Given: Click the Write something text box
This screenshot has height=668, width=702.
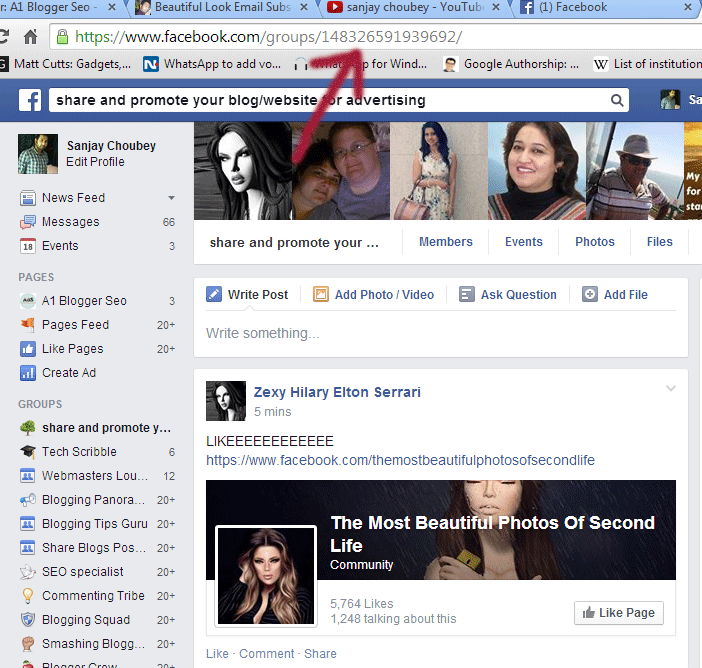Looking at the screenshot, I should (x=440, y=334).
